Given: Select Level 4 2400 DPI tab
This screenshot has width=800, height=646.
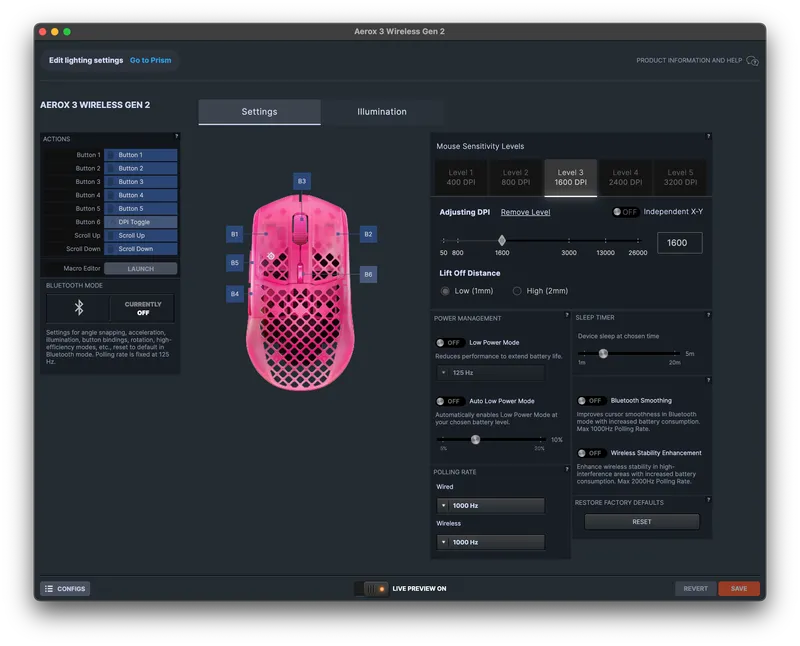Looking at the screenshot, I should 626,177.
